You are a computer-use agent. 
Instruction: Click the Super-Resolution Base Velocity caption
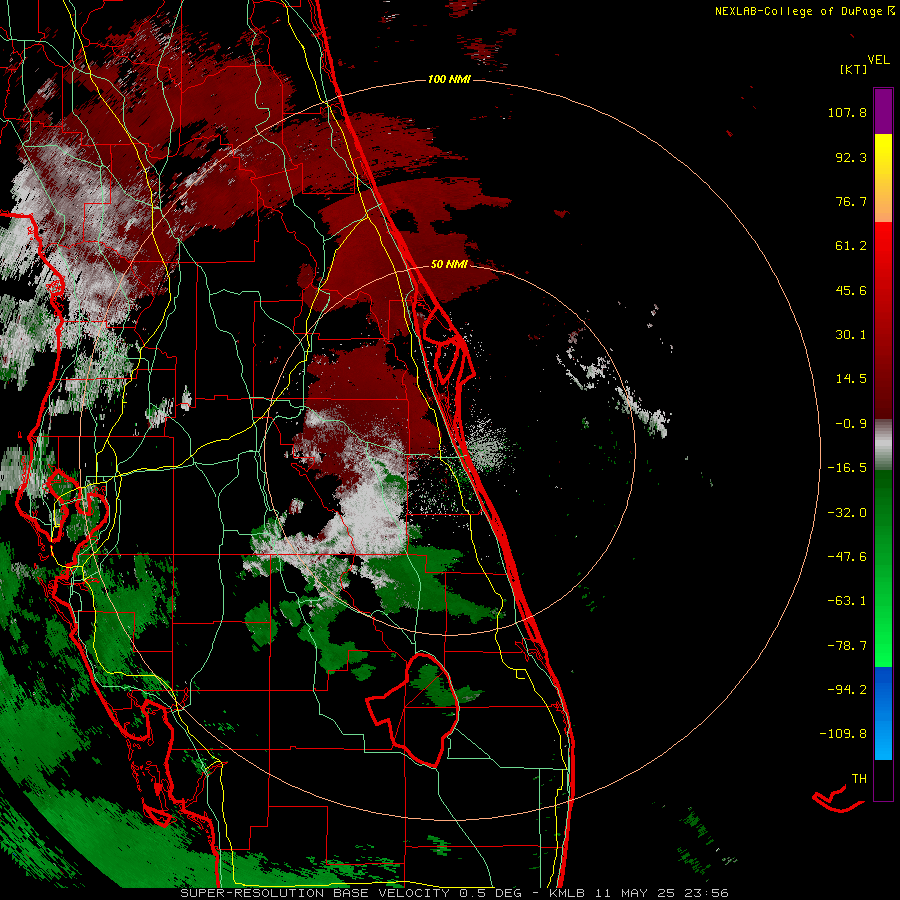[x=455, y=893]
